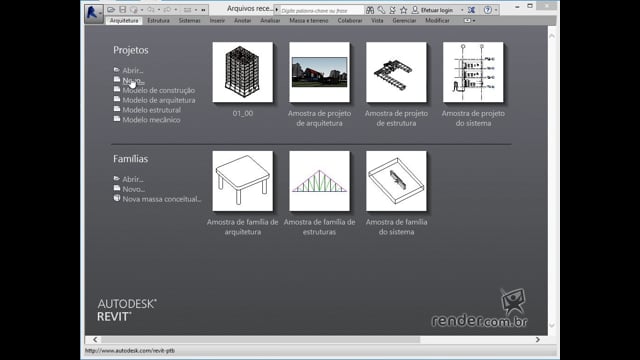
Task: Select the Massa e terreno tab
Action: click(x=309, y=20)
